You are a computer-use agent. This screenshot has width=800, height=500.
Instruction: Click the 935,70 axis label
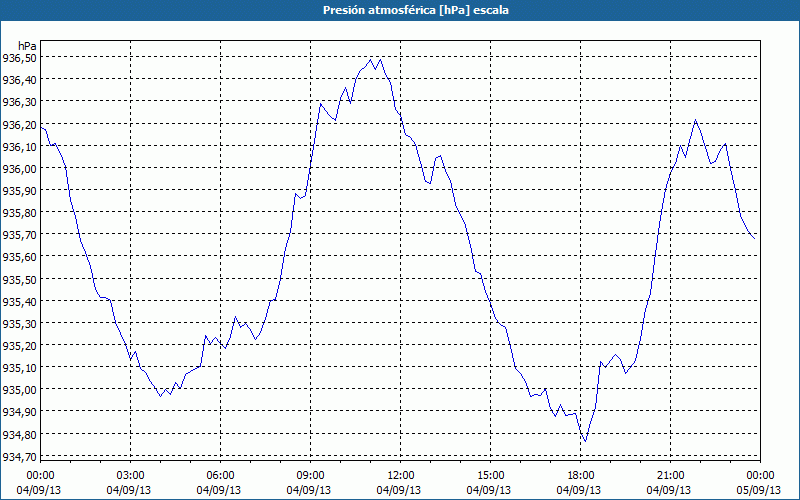pyautogui.click(x=19, y=235)
